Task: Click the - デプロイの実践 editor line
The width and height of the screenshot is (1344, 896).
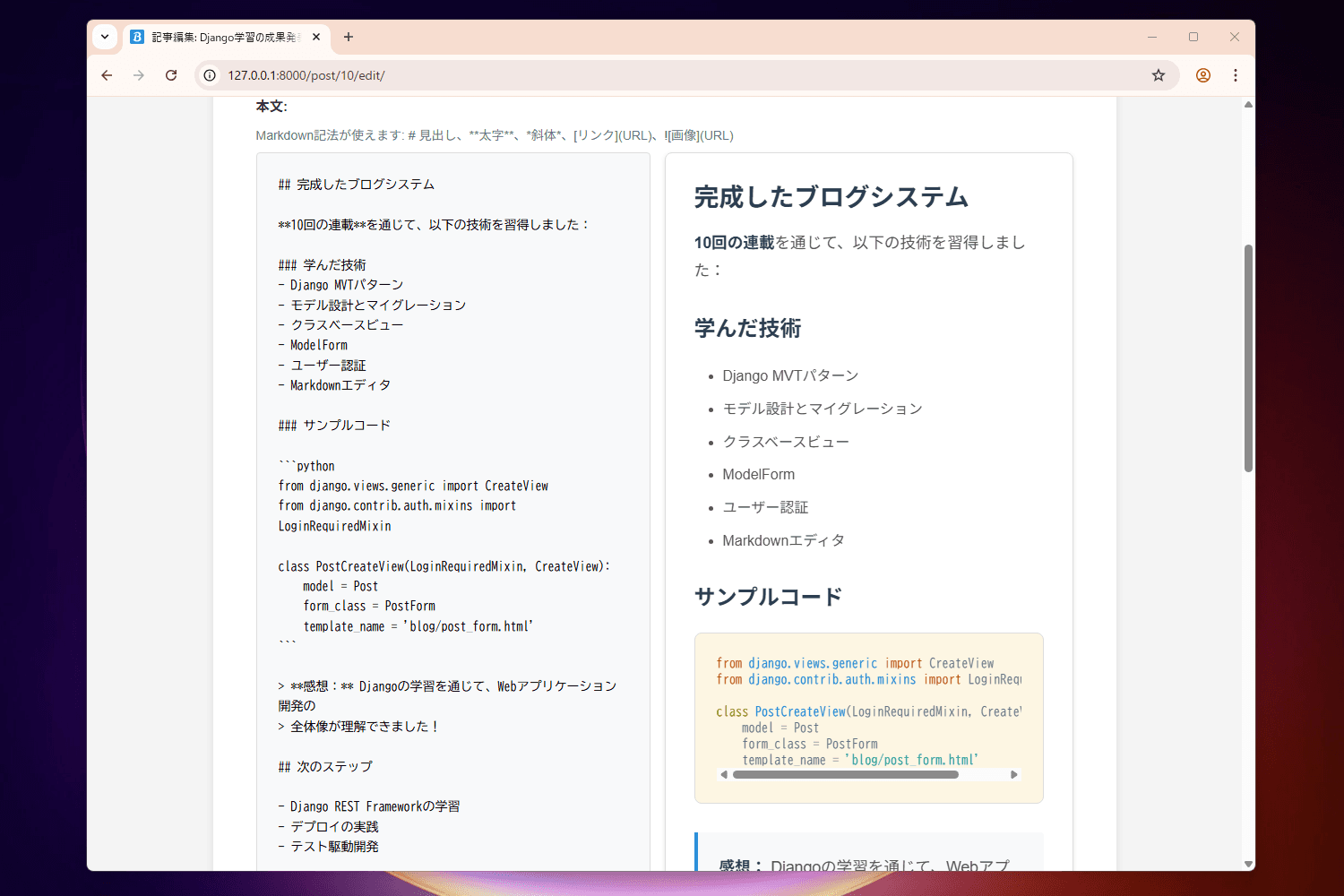Action: click(329, 826)
